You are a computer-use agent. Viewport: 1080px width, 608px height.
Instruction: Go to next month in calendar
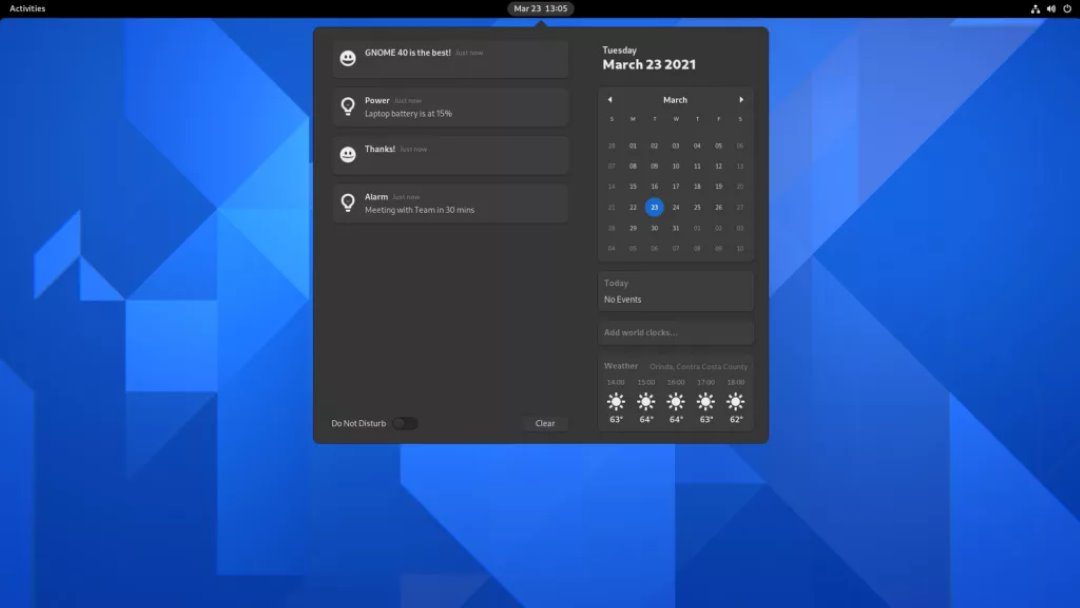741,100
